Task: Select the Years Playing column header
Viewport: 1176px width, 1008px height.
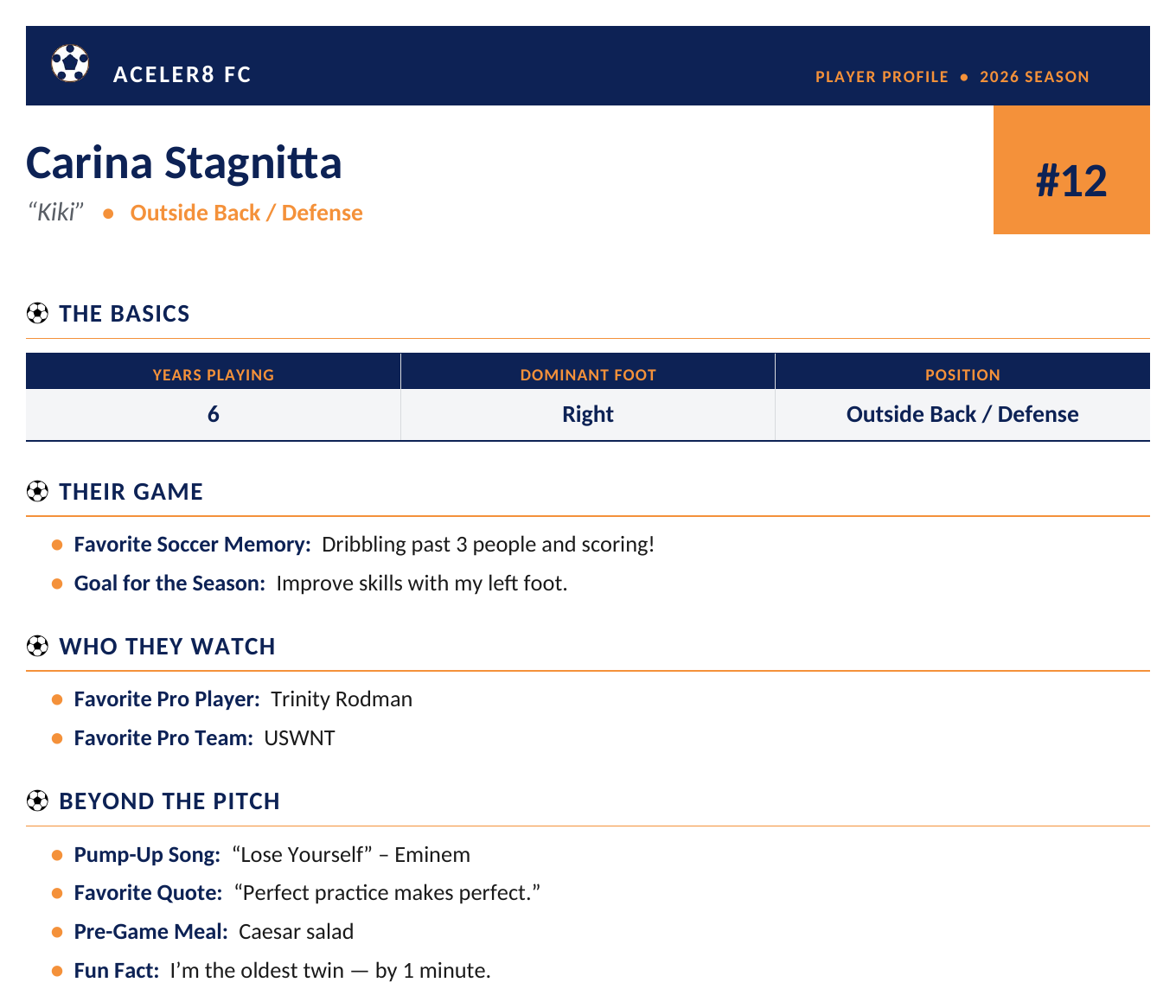Action: pos(214,374)
